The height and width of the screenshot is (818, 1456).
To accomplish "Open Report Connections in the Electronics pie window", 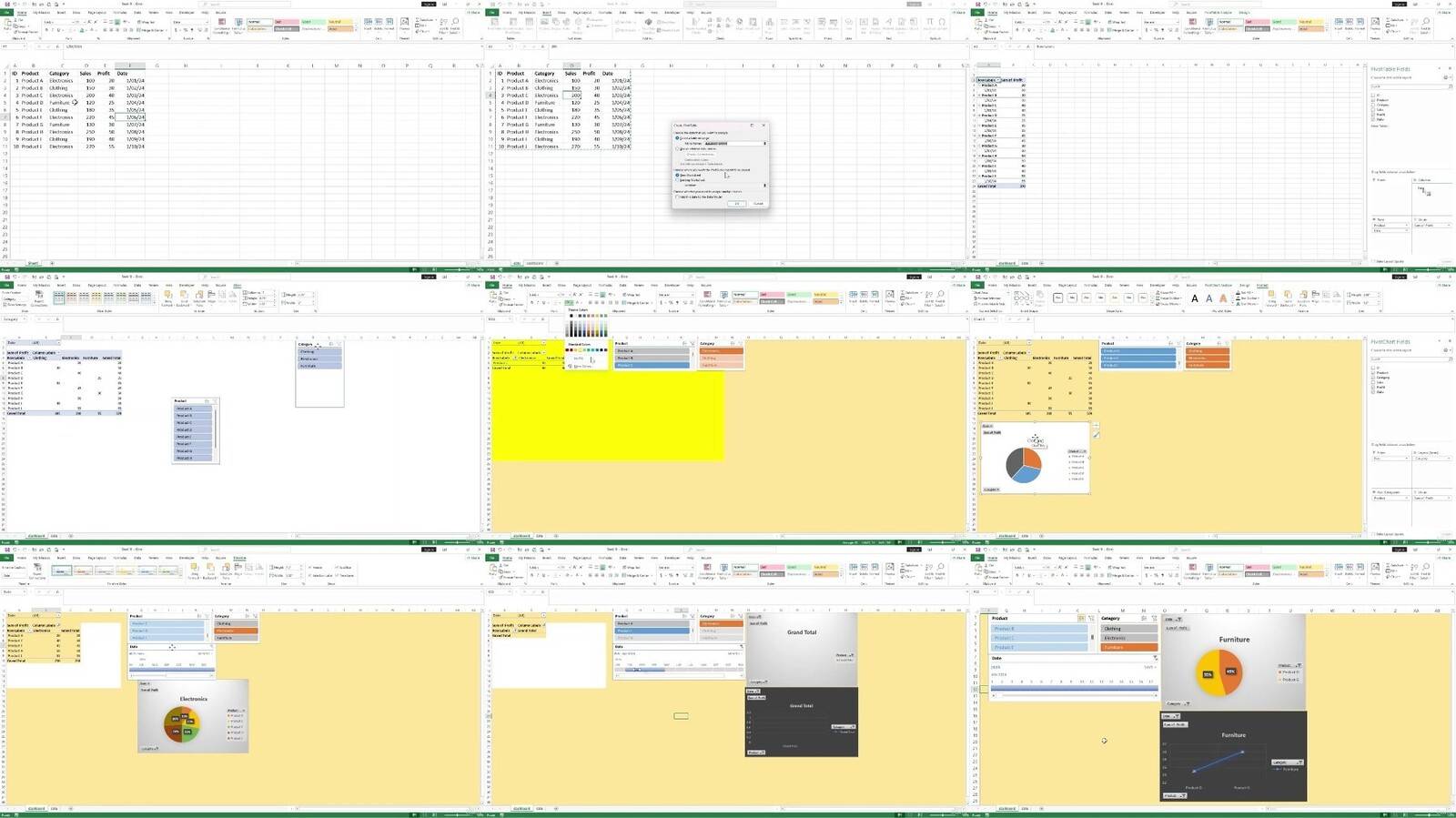I will pos(37,571).
